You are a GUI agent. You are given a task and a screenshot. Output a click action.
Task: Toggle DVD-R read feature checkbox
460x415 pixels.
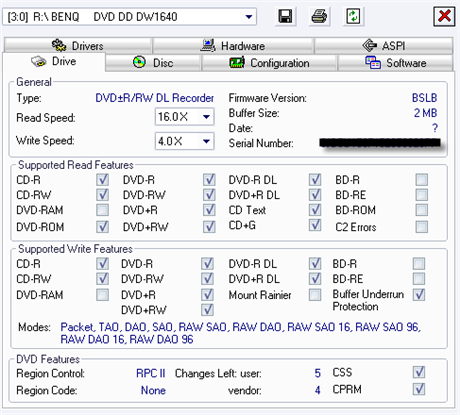(209, 180)
